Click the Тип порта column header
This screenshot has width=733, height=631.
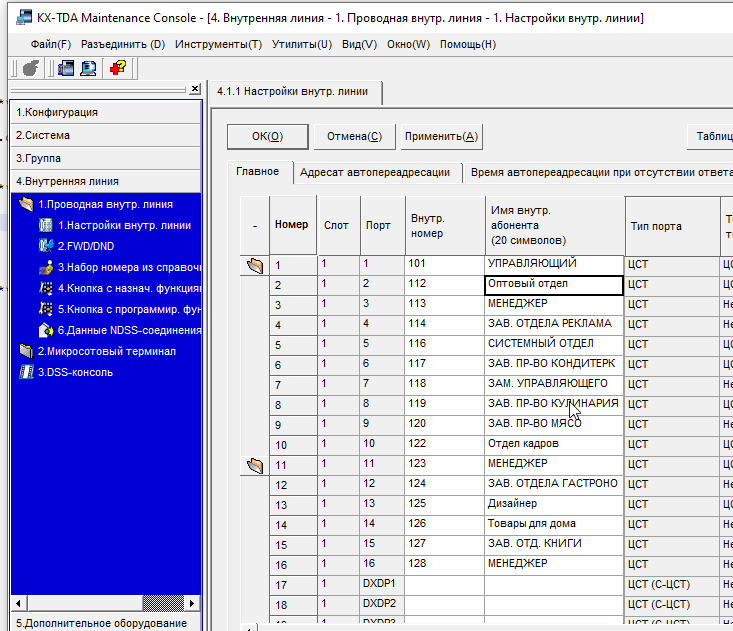[672, 226]
